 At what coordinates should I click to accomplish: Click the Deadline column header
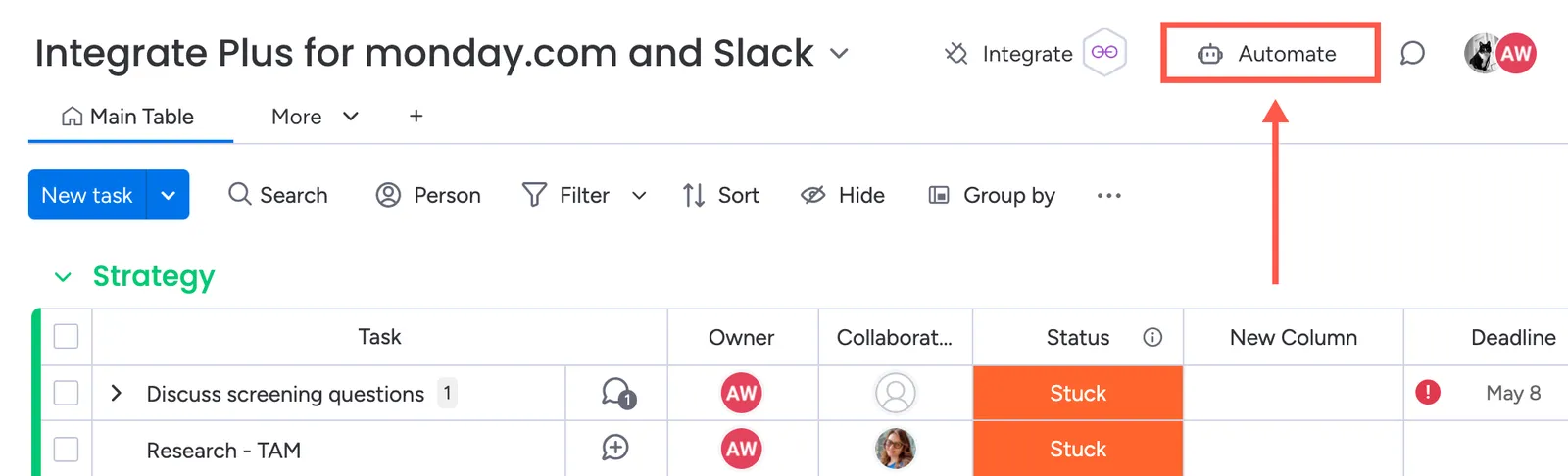pos(1513,337)
